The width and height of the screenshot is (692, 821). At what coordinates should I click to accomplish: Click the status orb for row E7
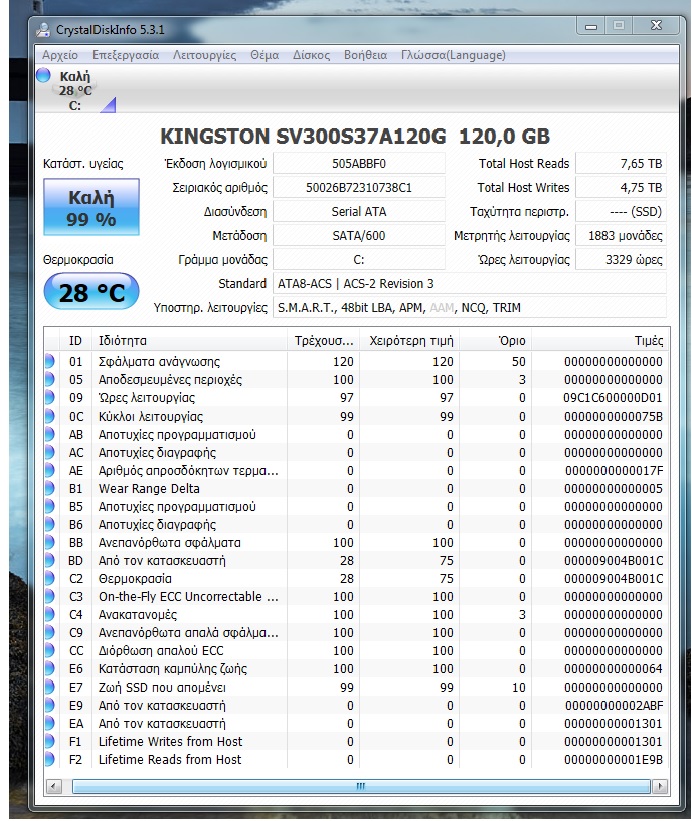(x=50, y=687)
